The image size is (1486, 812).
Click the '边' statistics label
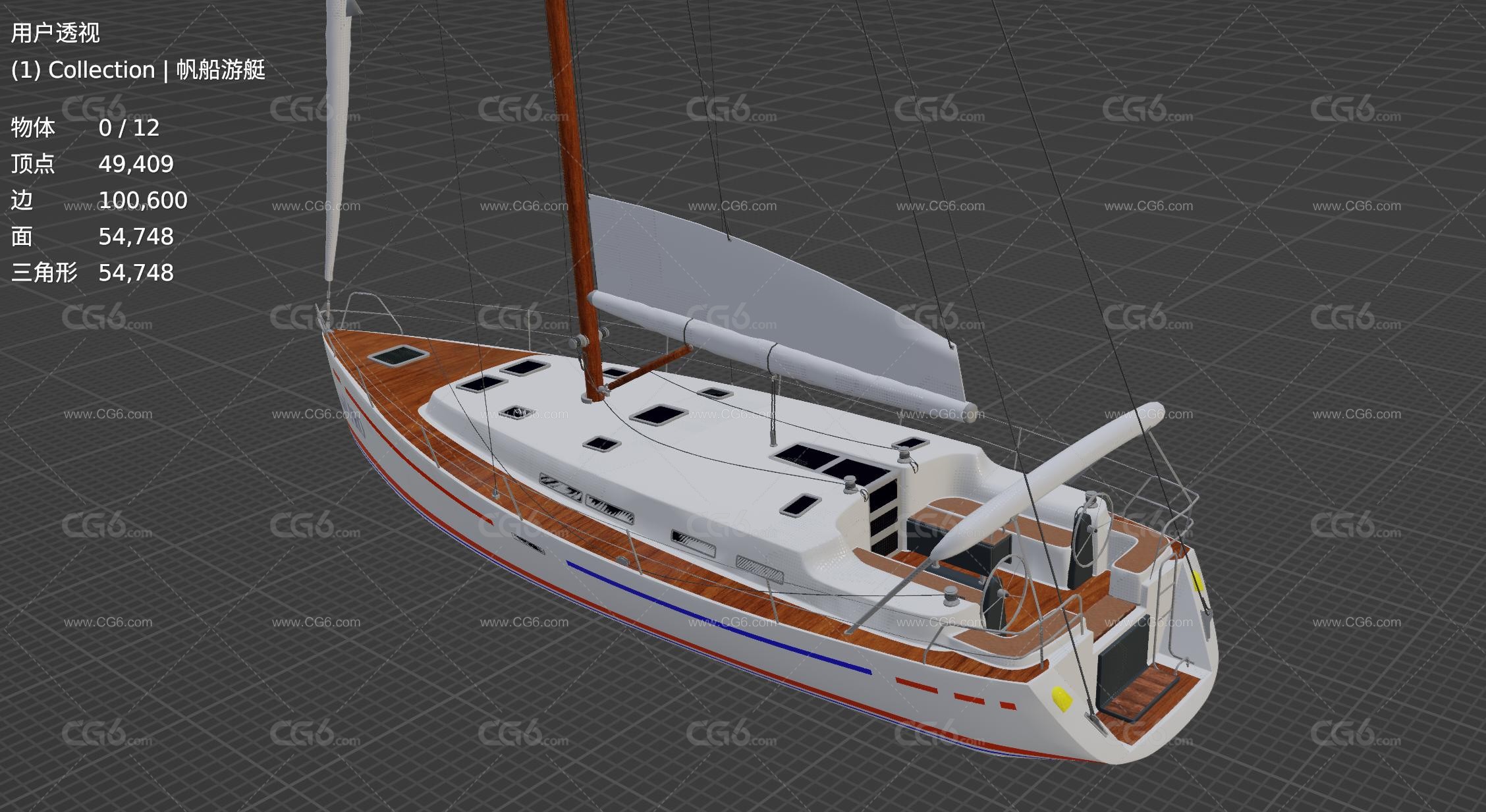tap(22, 200)
